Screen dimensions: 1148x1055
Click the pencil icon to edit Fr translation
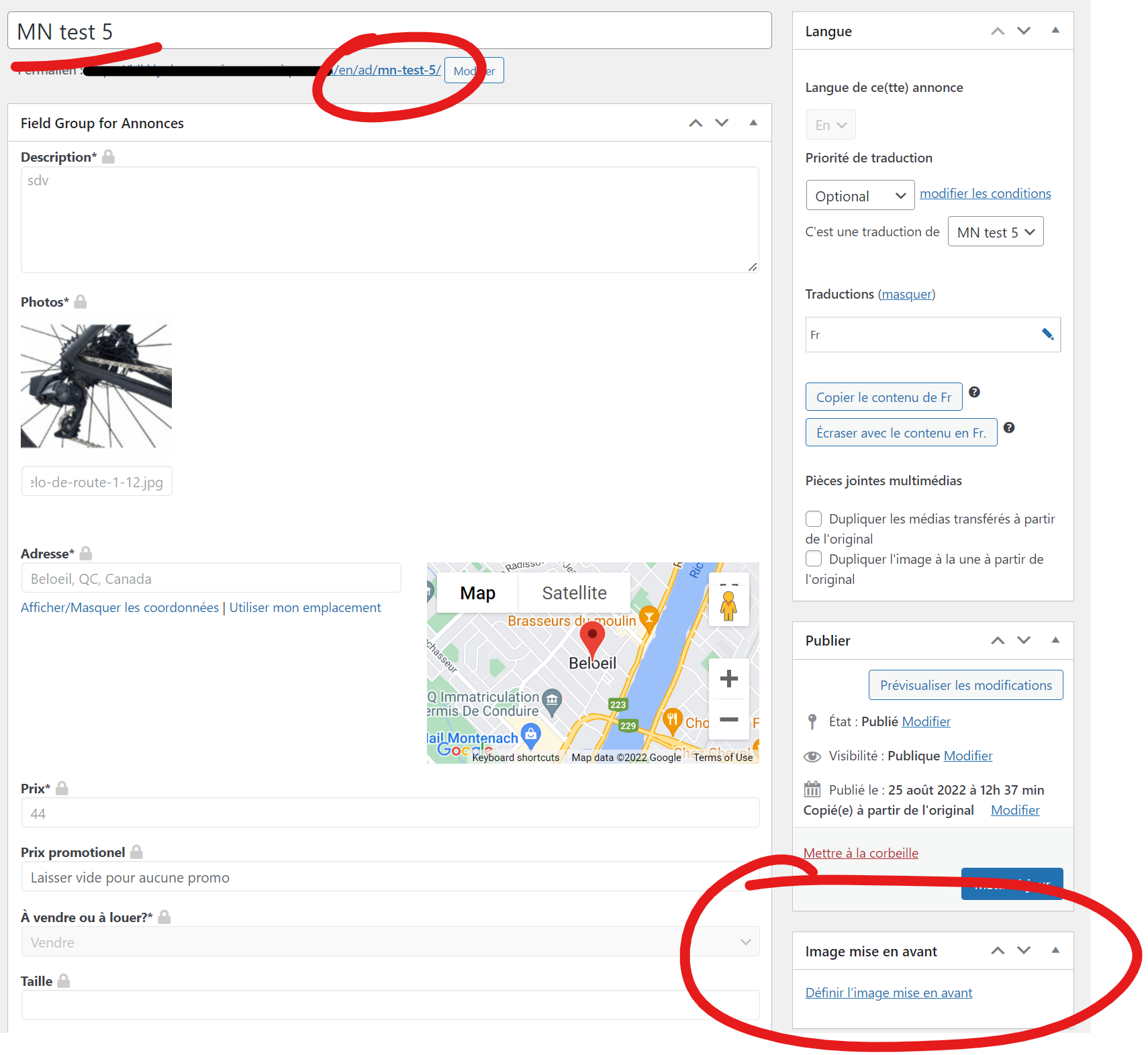pos(1047,334)
